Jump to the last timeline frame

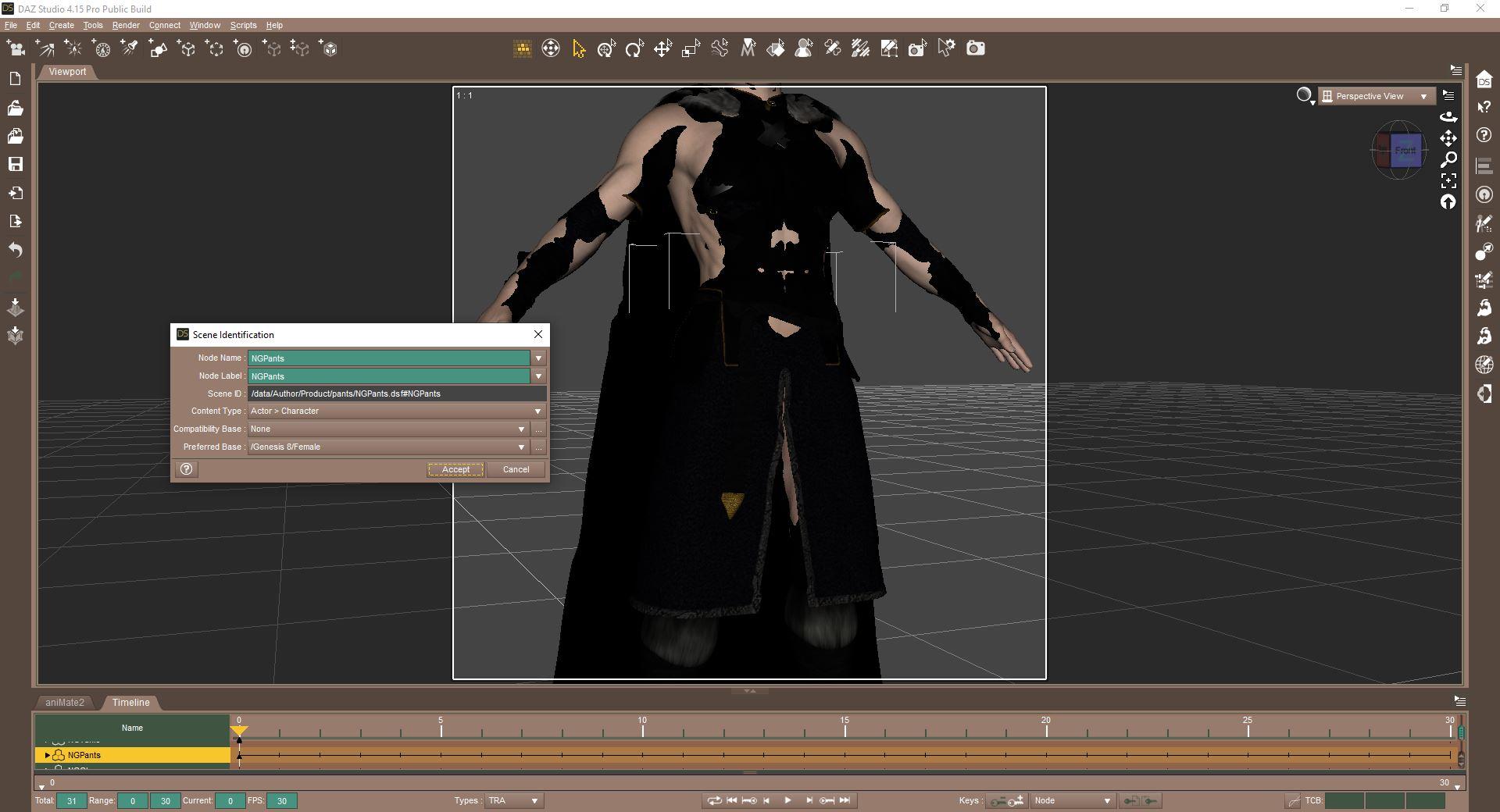pos(845,800)
